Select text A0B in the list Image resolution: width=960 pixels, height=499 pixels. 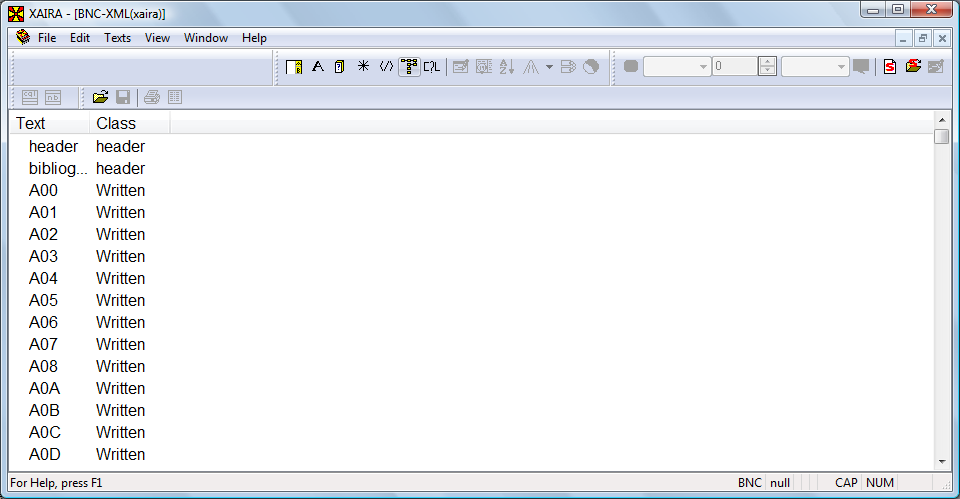[44, 411]
